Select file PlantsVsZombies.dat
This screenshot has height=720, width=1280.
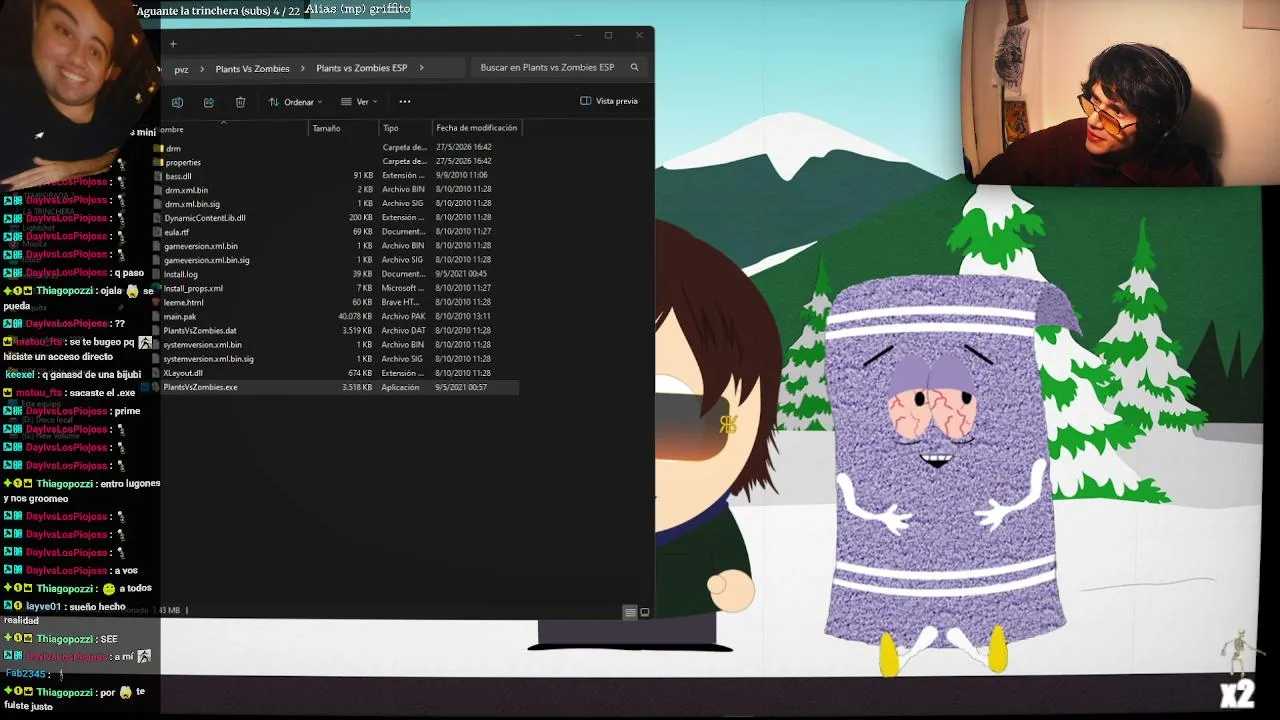[200, 331]
